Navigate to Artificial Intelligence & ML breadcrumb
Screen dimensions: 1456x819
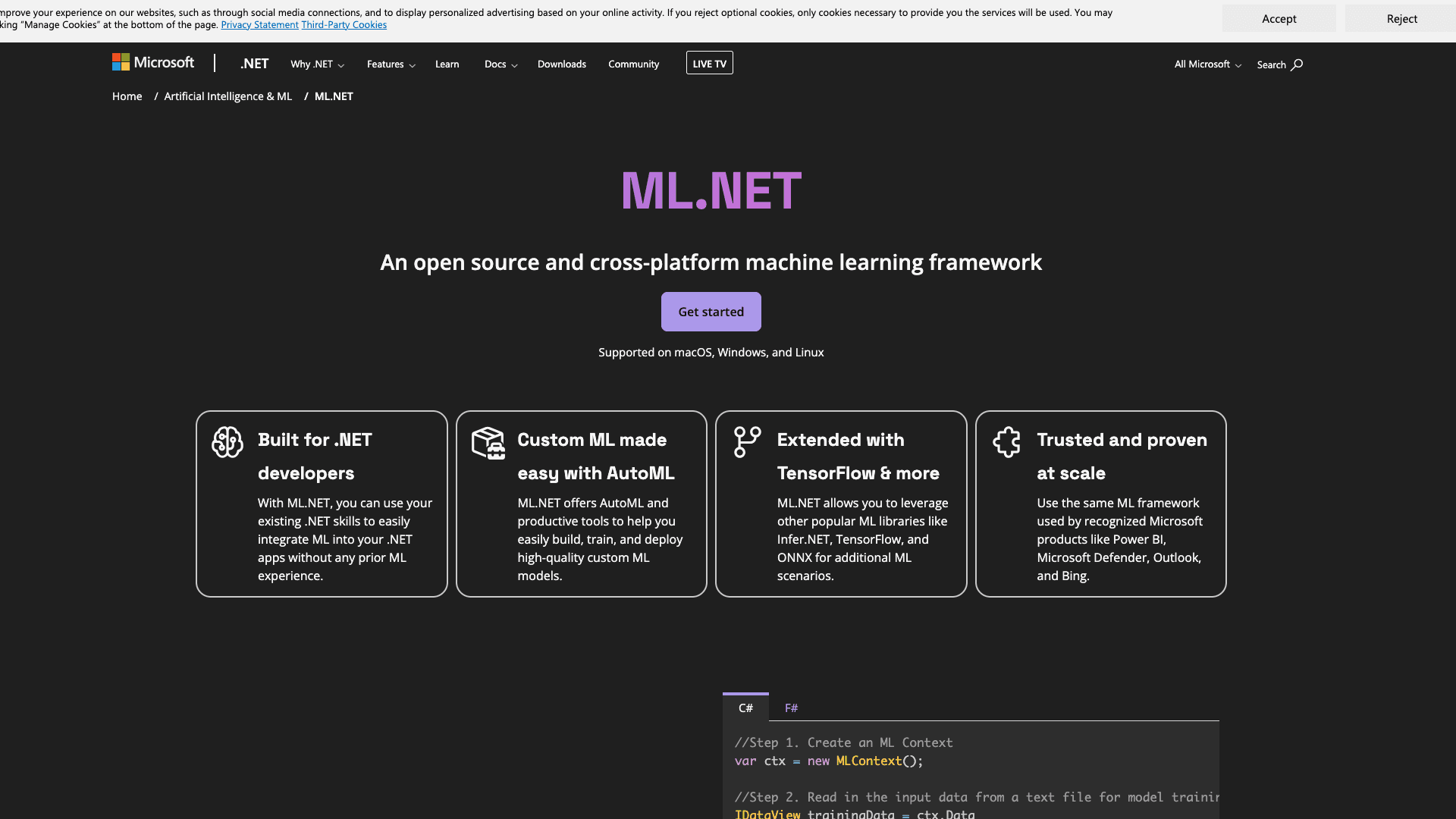coord(227,96)
